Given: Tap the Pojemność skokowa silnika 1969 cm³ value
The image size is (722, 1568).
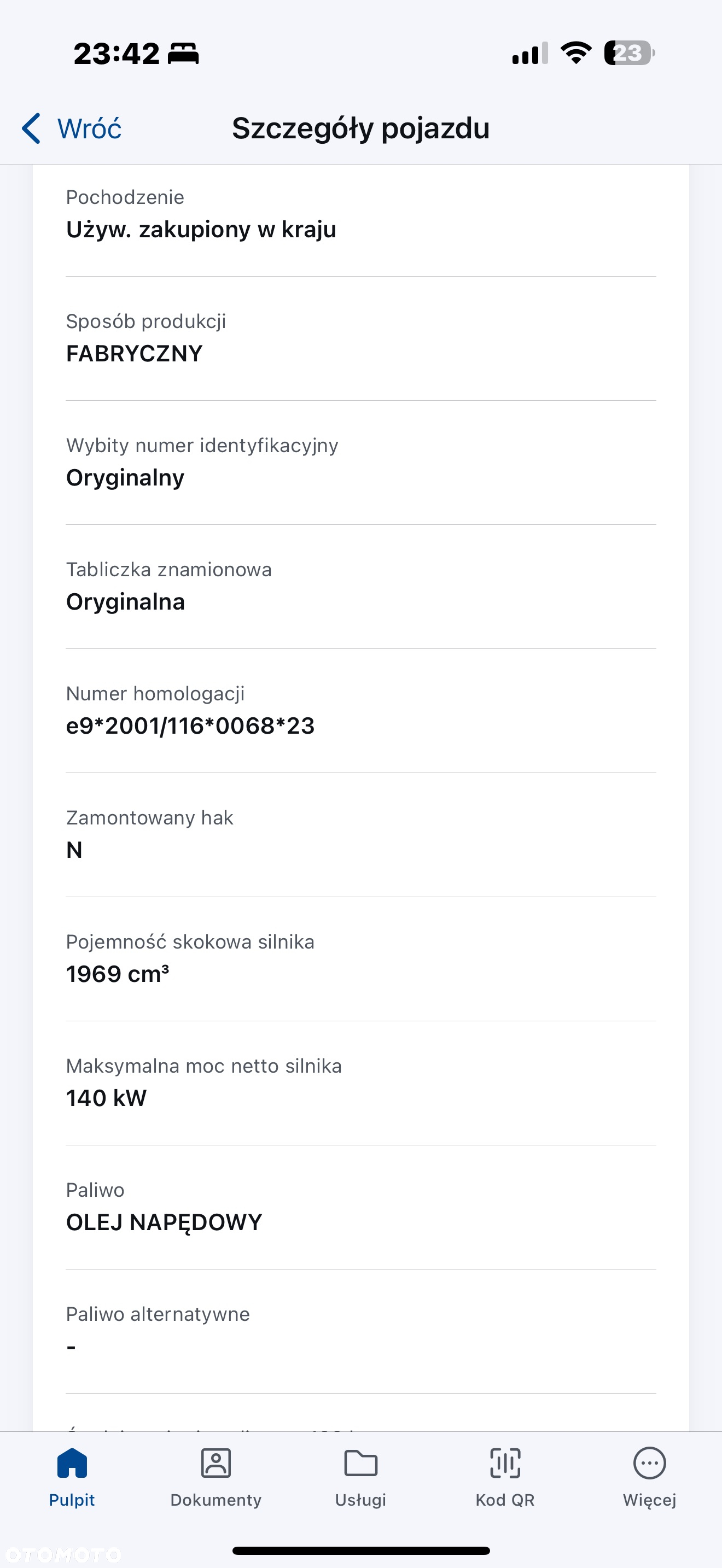Looking at the screenshot, I should click(x=118, y=973).
